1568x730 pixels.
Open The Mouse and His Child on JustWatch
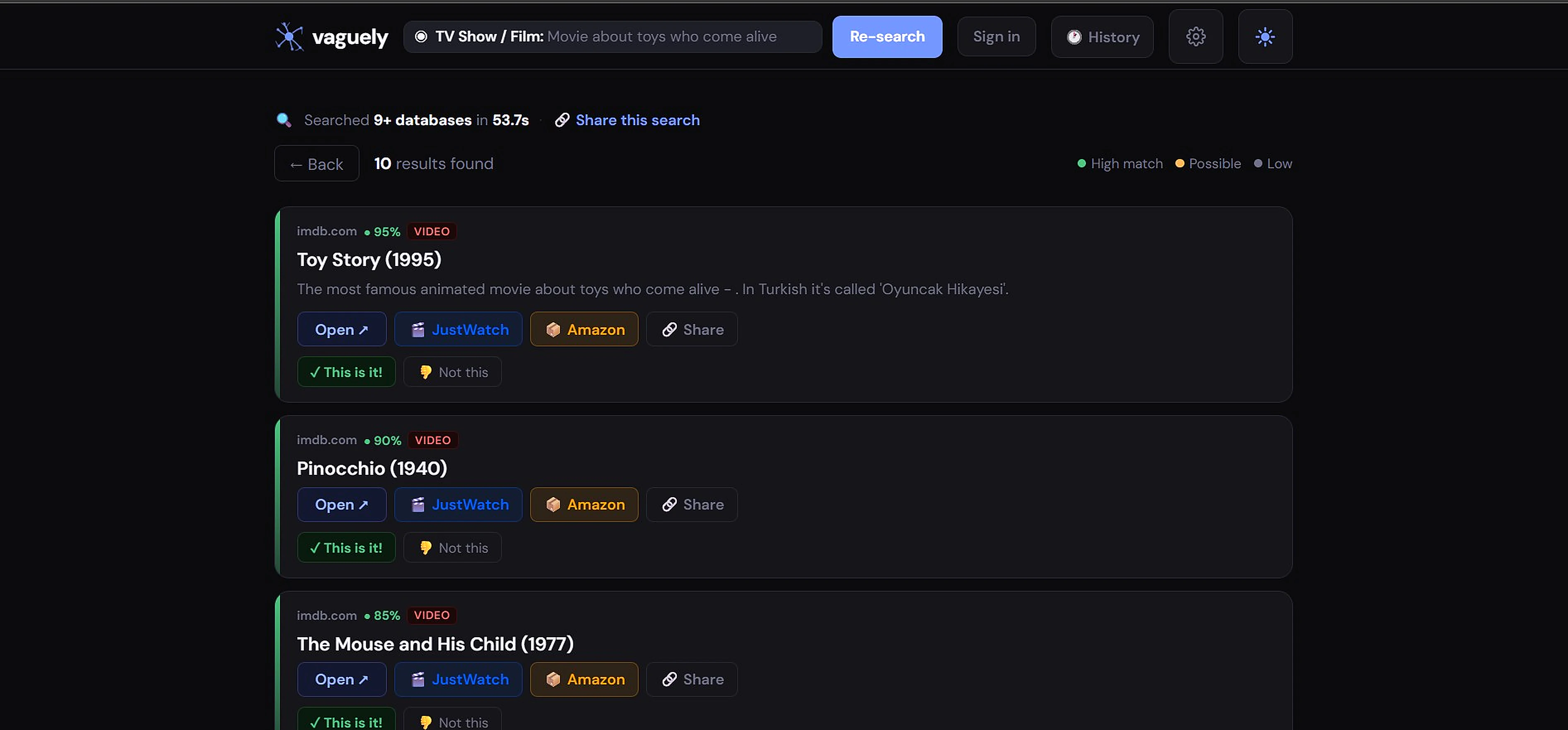[458, 679]
